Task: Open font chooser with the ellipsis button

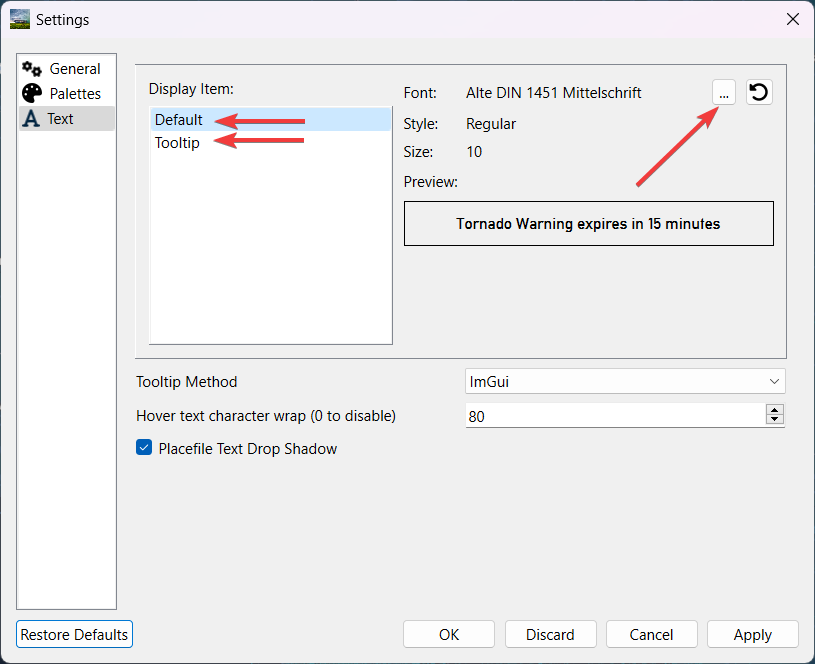Action: (724, 93)
